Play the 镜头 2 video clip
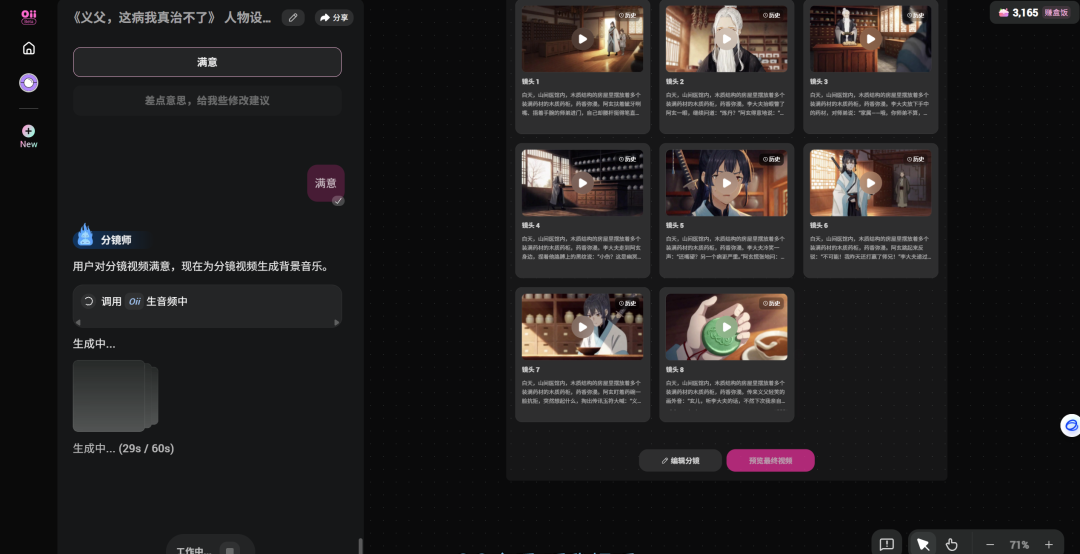1080x554 pixels. click(x=727, y=39)
